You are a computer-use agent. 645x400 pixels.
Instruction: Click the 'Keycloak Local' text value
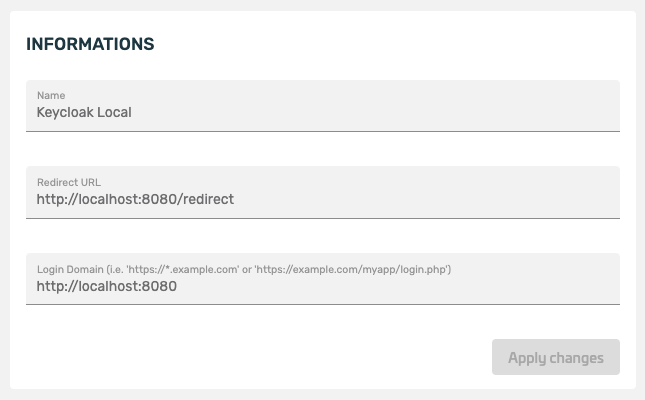tap(84, 112)
